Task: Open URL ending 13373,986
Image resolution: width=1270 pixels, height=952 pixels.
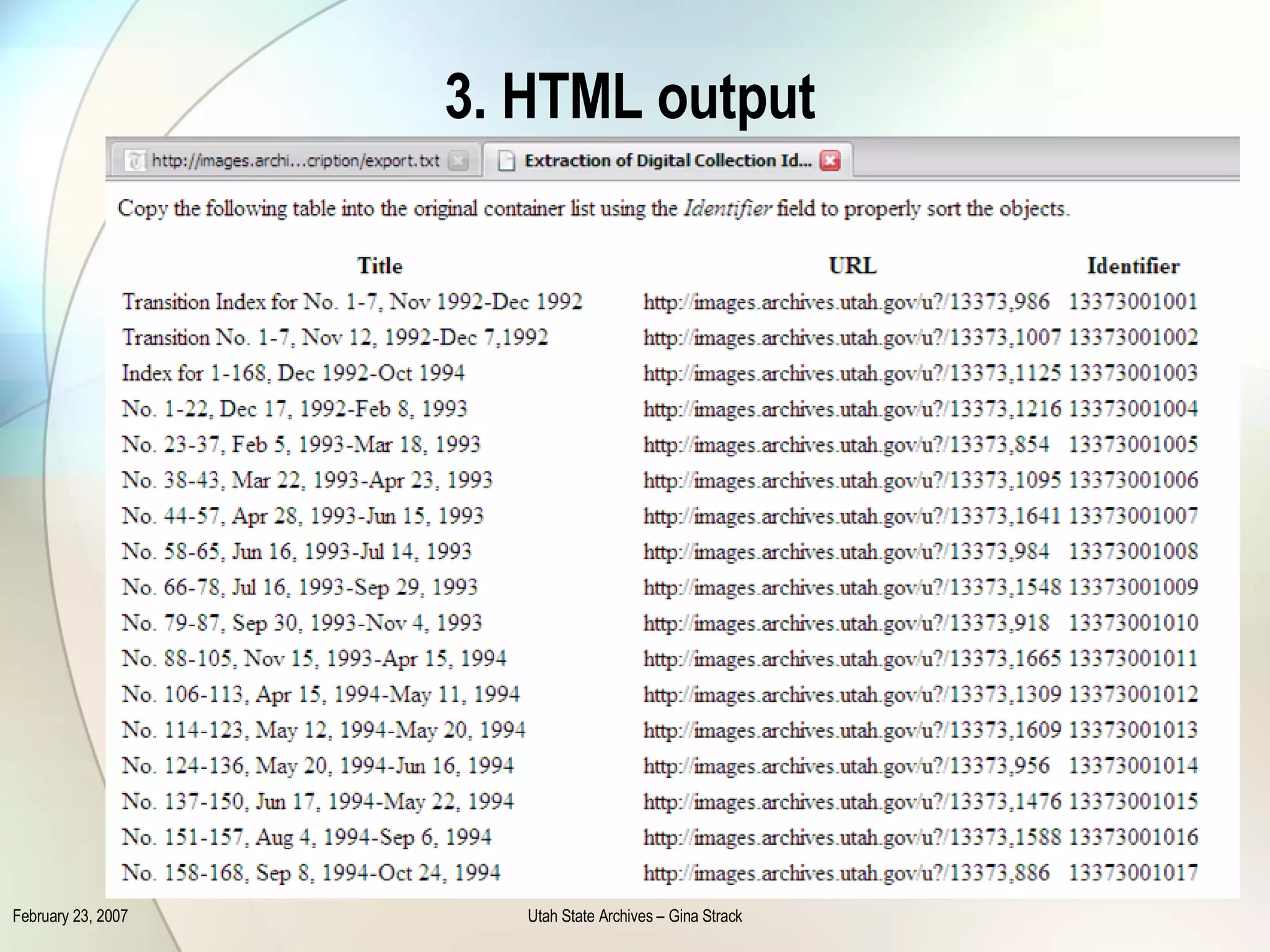Action: click(x=846, y=302)
